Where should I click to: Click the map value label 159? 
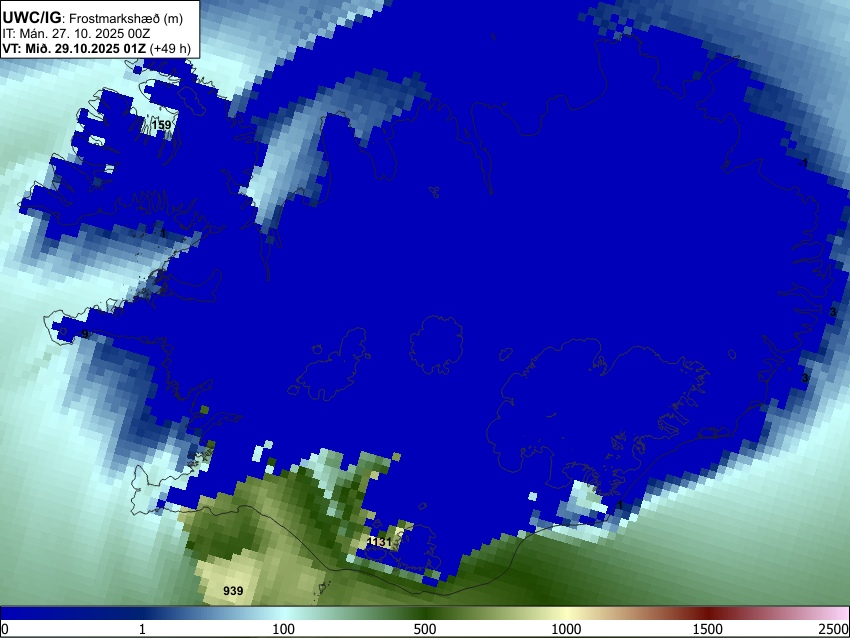(162, 125)
